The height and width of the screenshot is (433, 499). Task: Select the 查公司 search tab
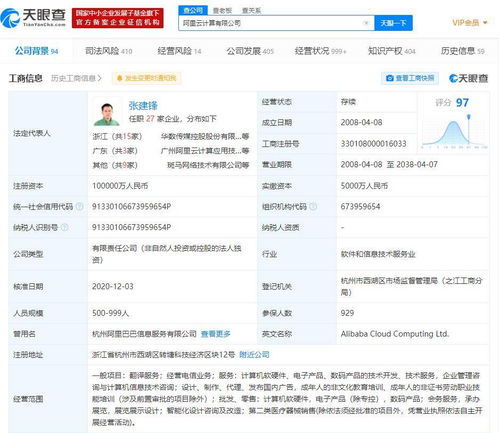[x=193, y=10]
